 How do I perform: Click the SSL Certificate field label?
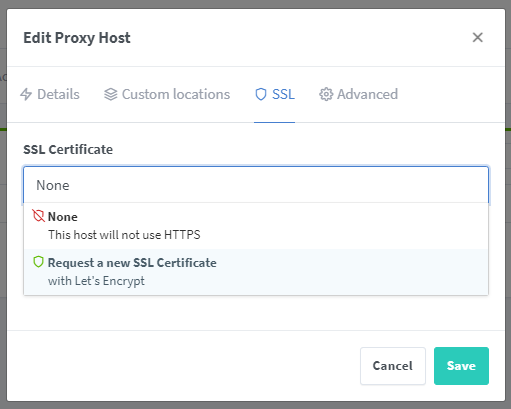68,149
